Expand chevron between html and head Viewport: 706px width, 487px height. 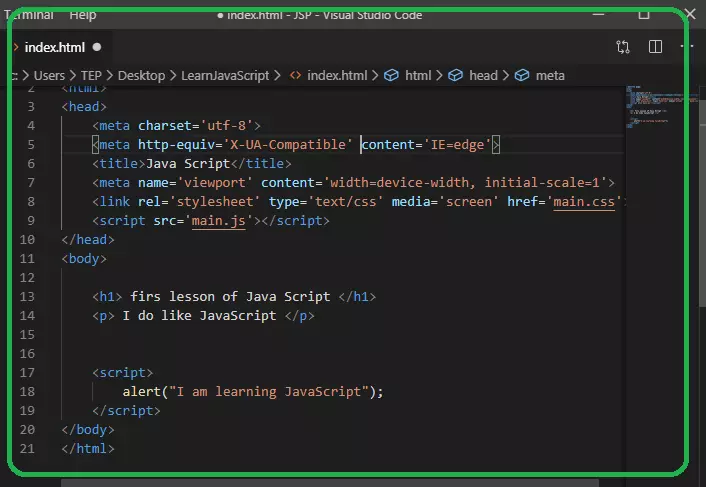439,76
